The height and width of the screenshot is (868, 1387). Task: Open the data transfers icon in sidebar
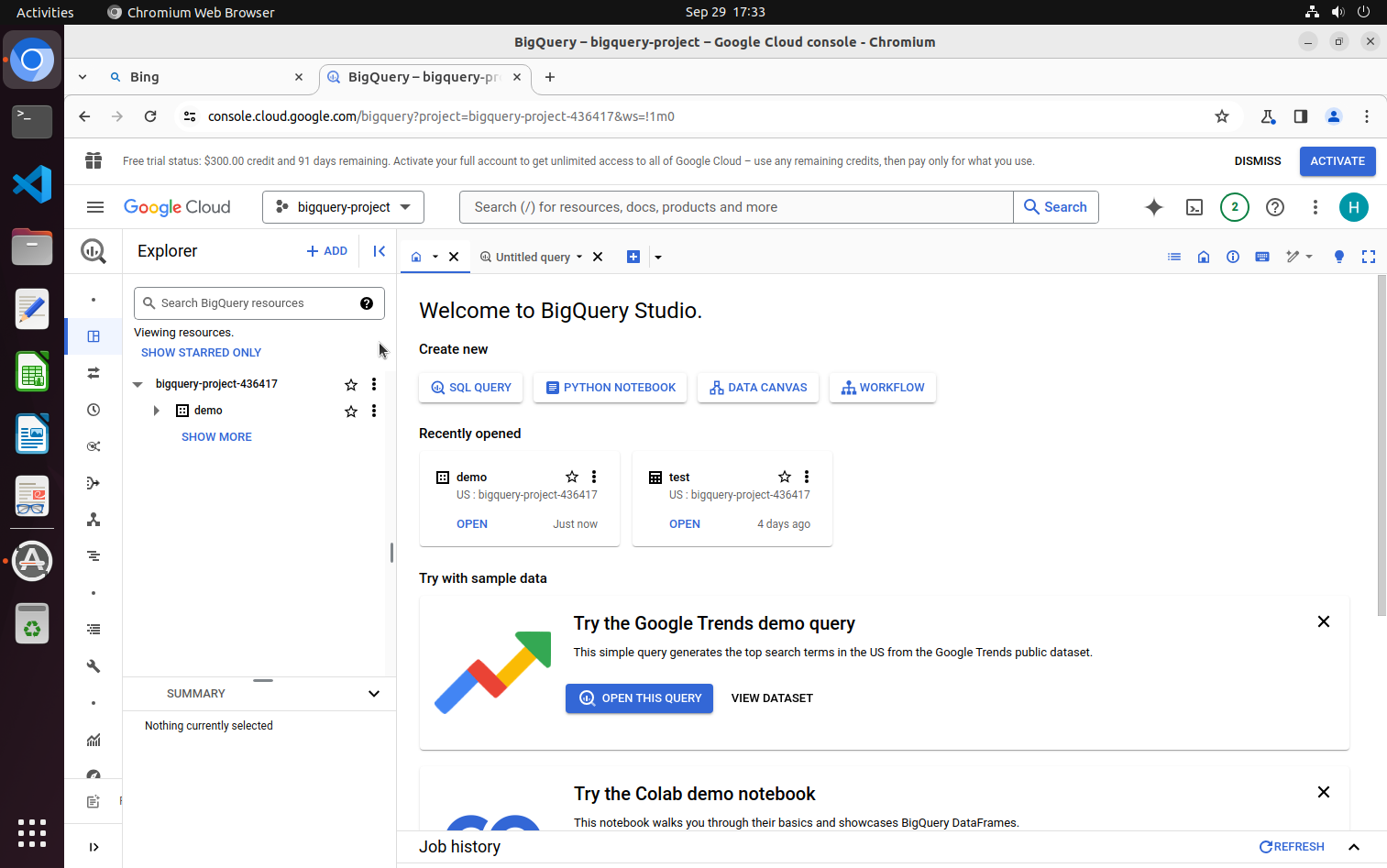coord(94,373)
